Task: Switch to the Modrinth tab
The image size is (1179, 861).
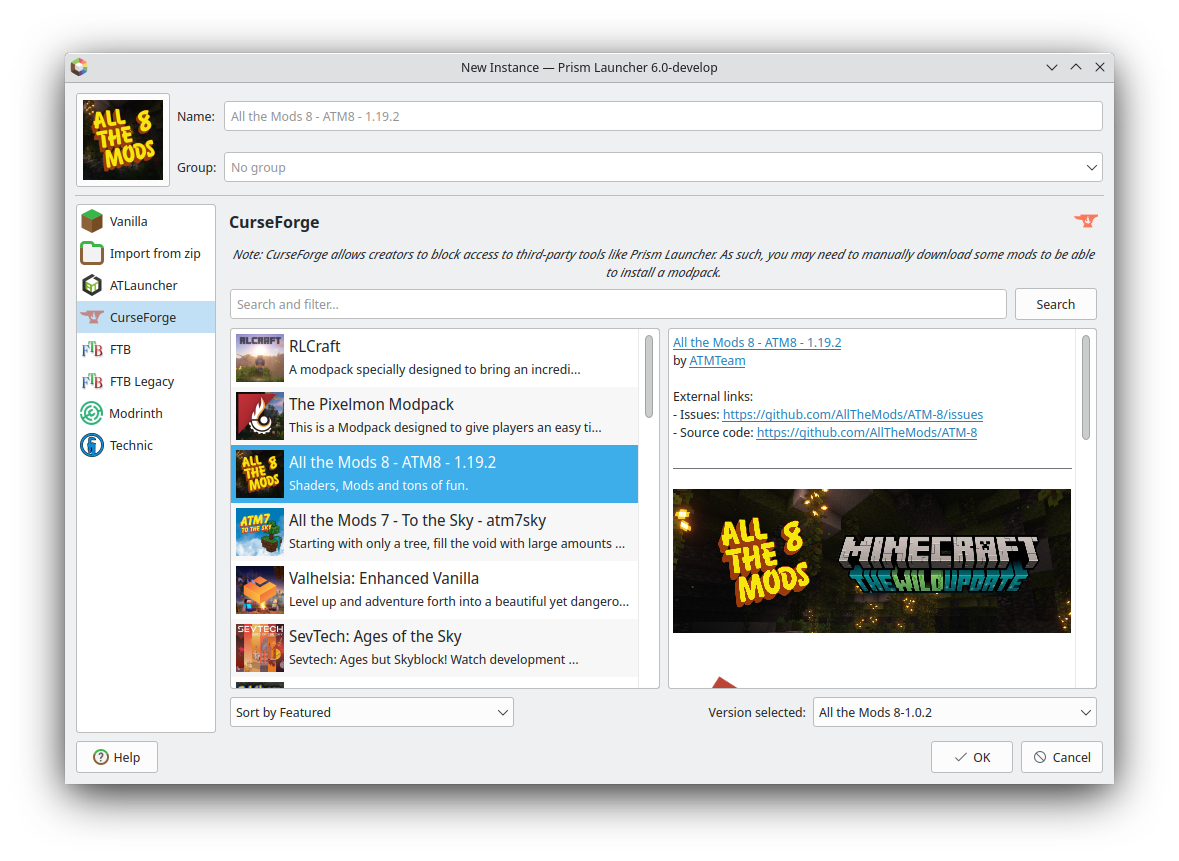Action: point(130,413)
